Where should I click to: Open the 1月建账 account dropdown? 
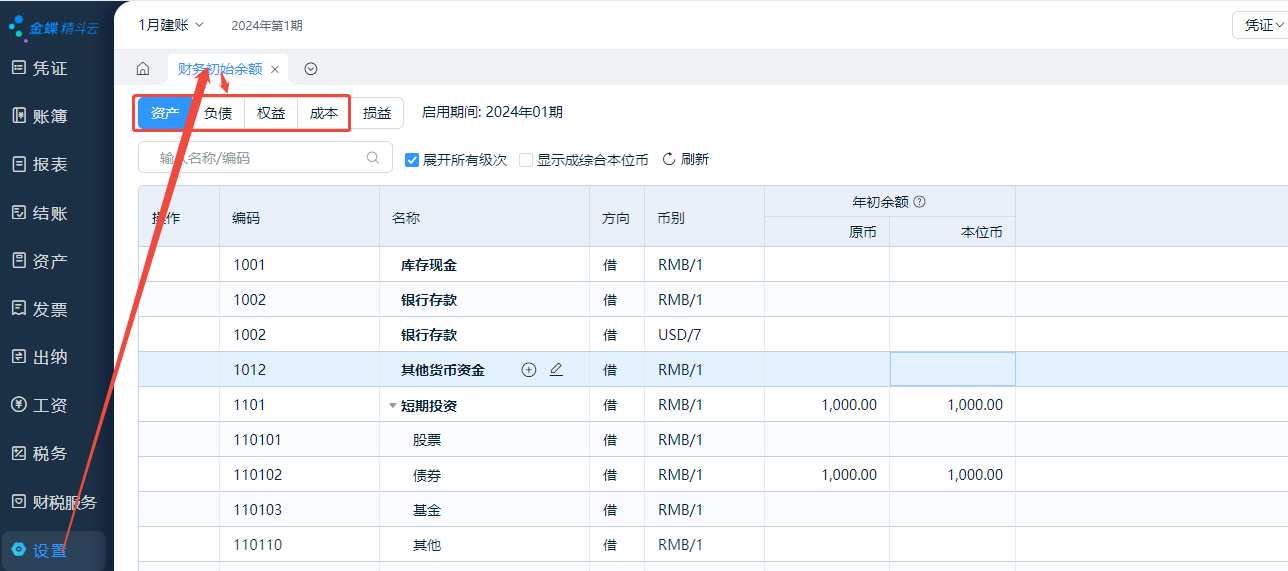point(170,25)
